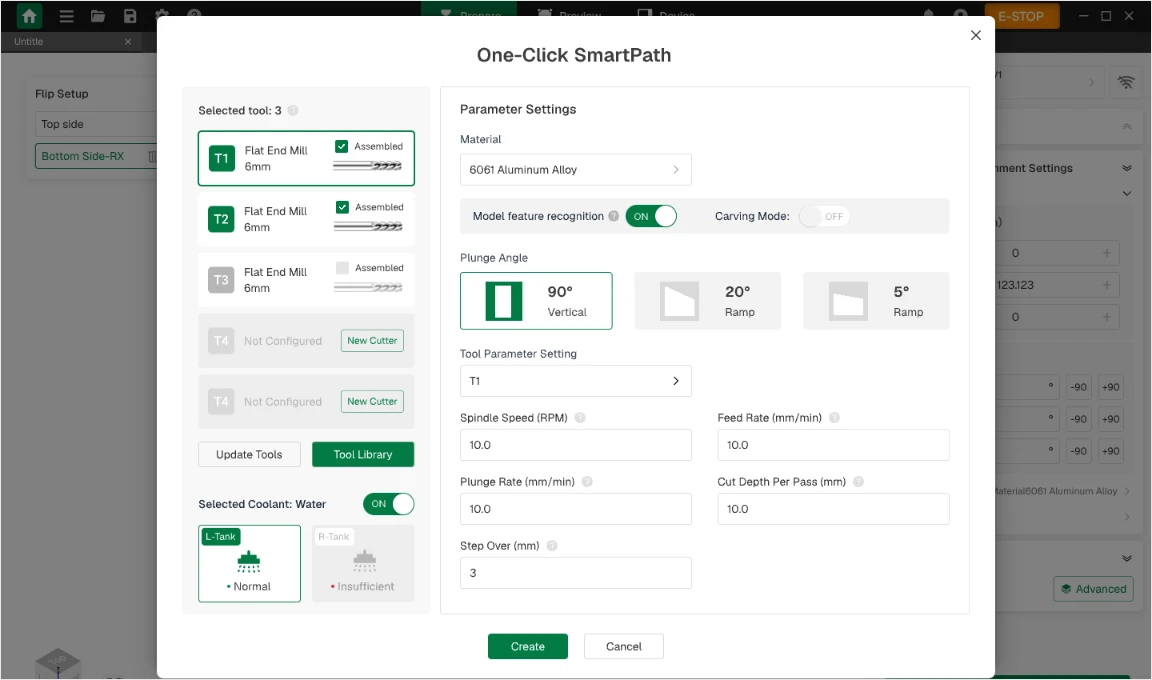This screenshot has height=680, width=1152.
Task: Click the Cancel button
Action: tap(624, 646)
